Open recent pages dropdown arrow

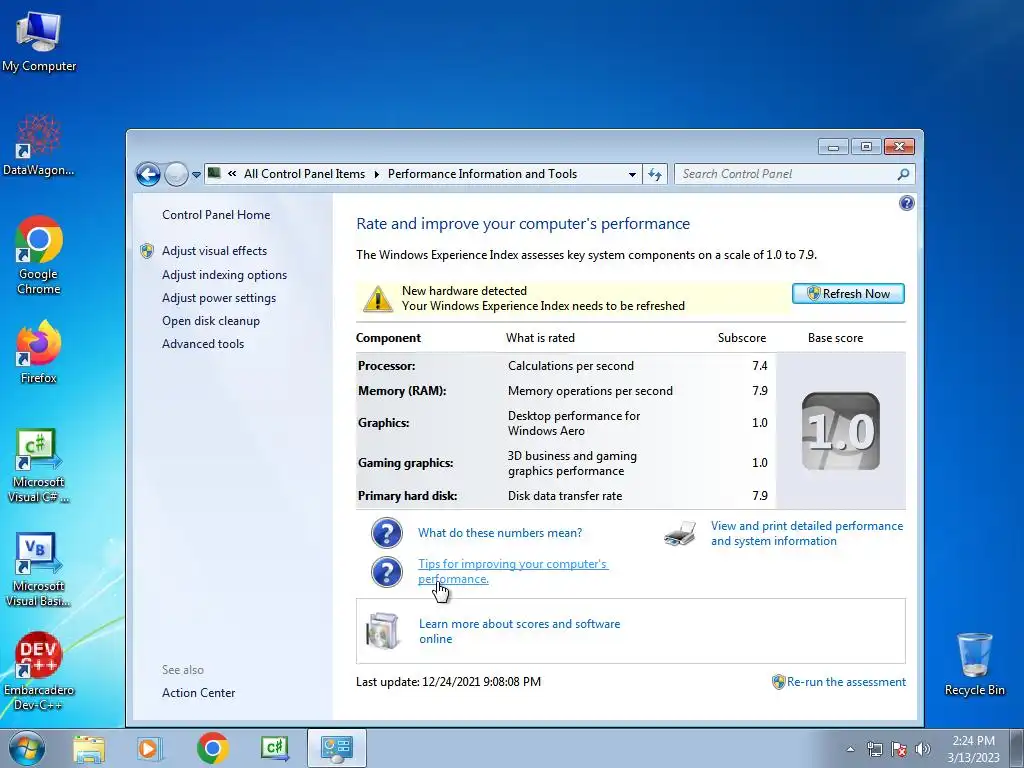[196, 175]
